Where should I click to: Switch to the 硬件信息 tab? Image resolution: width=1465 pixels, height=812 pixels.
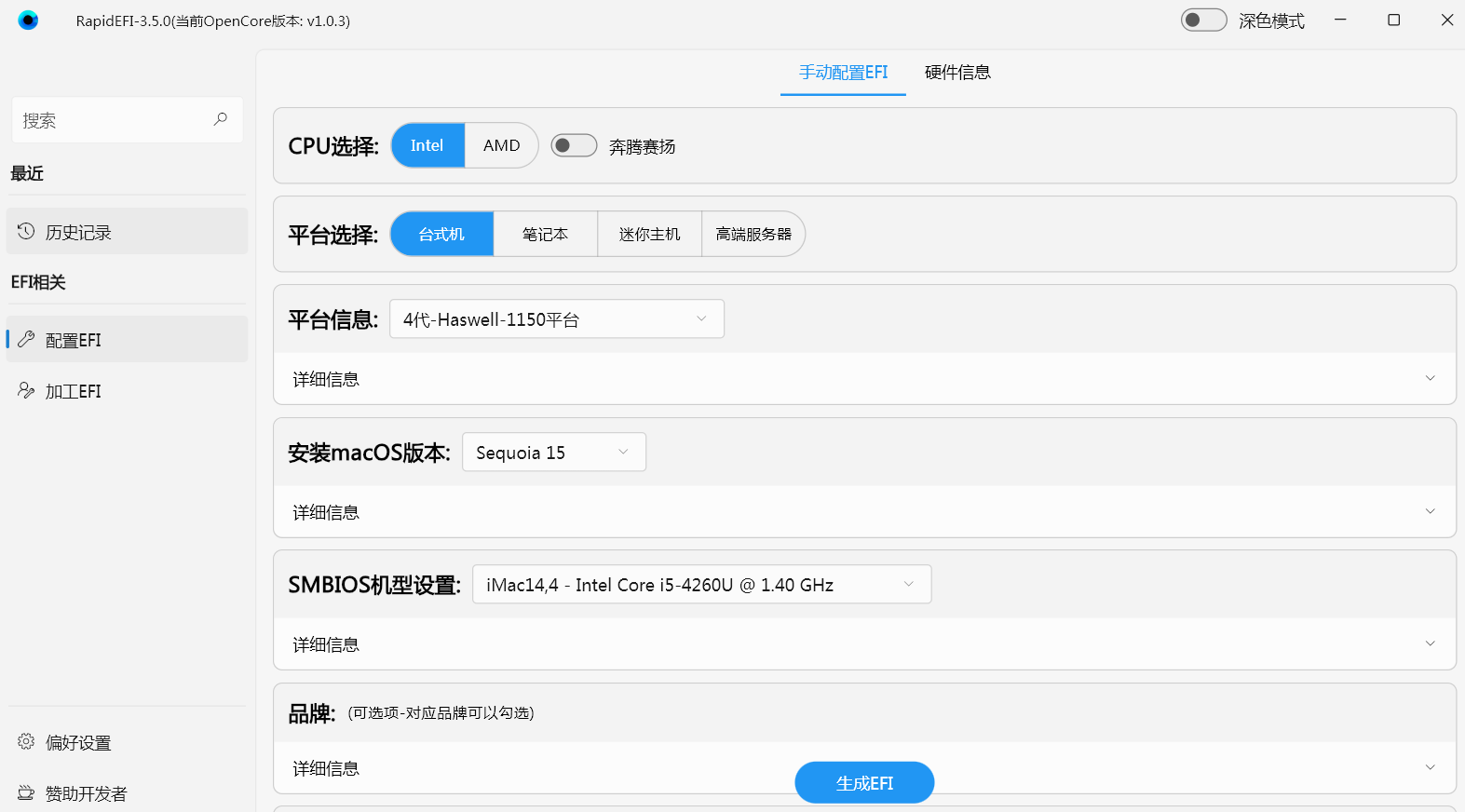click(957, 72)
